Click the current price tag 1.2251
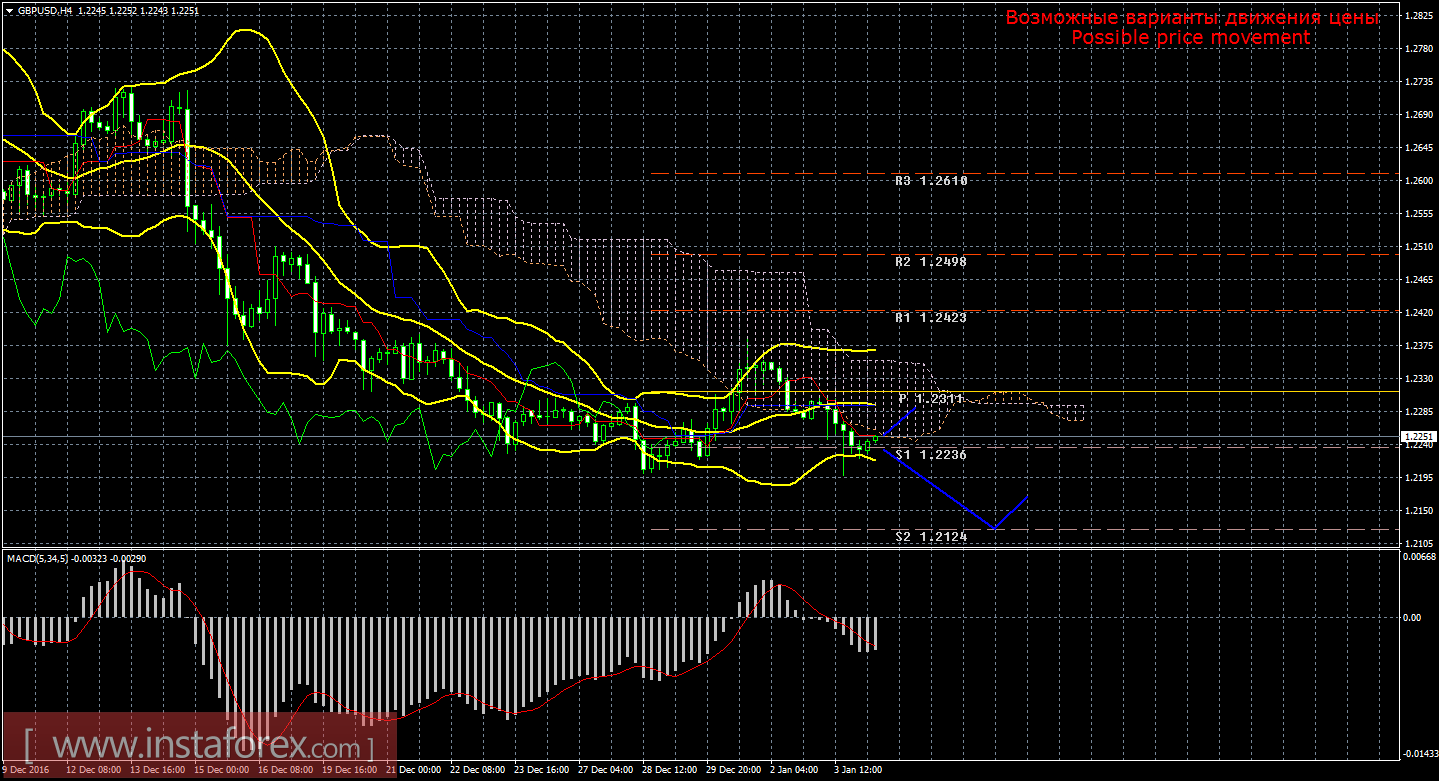The height and width of the screenshot is (781, 1439). coord(1418,437)
